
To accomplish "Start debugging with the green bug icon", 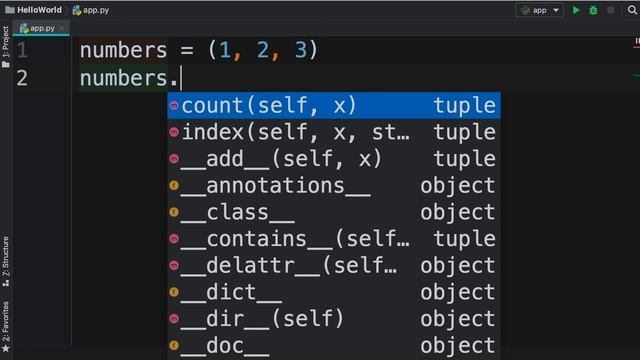I will coord(593,10).
